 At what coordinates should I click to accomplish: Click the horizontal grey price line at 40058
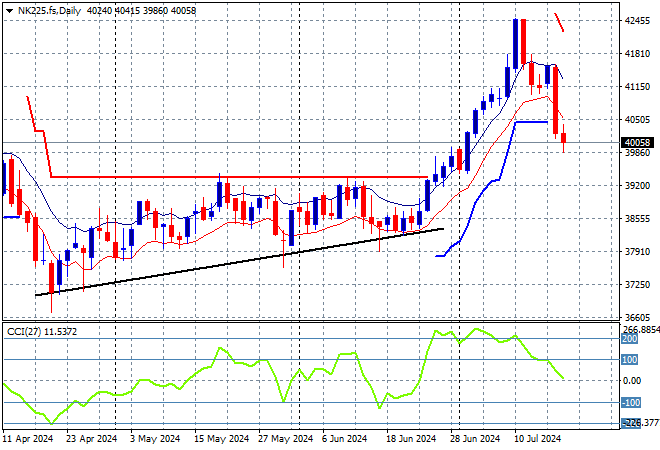[x=311, y=143]
